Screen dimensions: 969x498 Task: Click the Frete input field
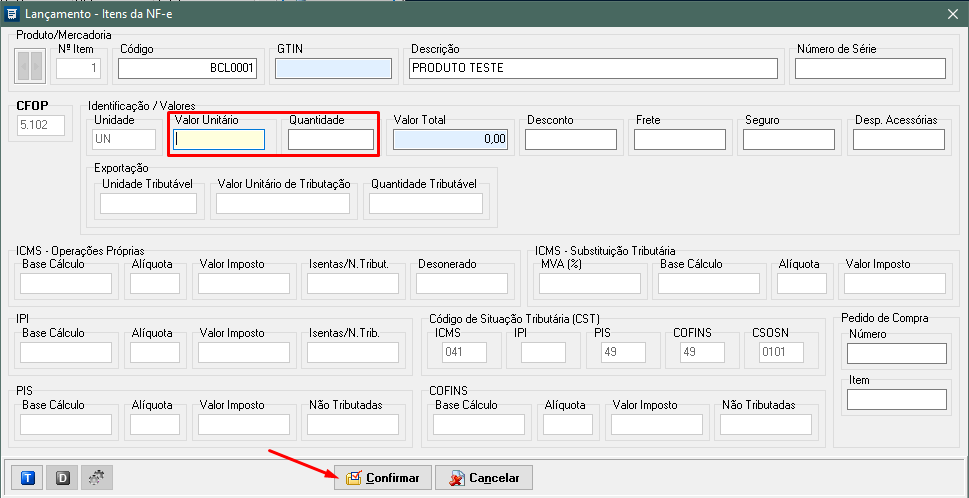pos(679,140)
